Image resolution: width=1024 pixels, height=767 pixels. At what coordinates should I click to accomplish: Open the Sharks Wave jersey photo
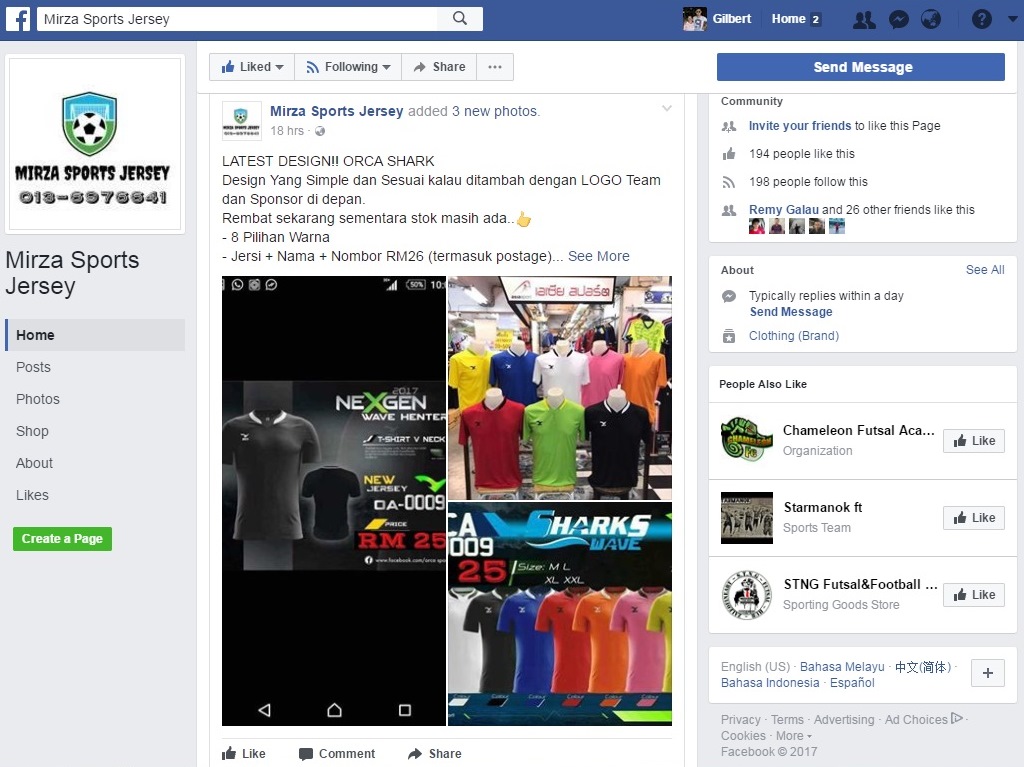560,614
